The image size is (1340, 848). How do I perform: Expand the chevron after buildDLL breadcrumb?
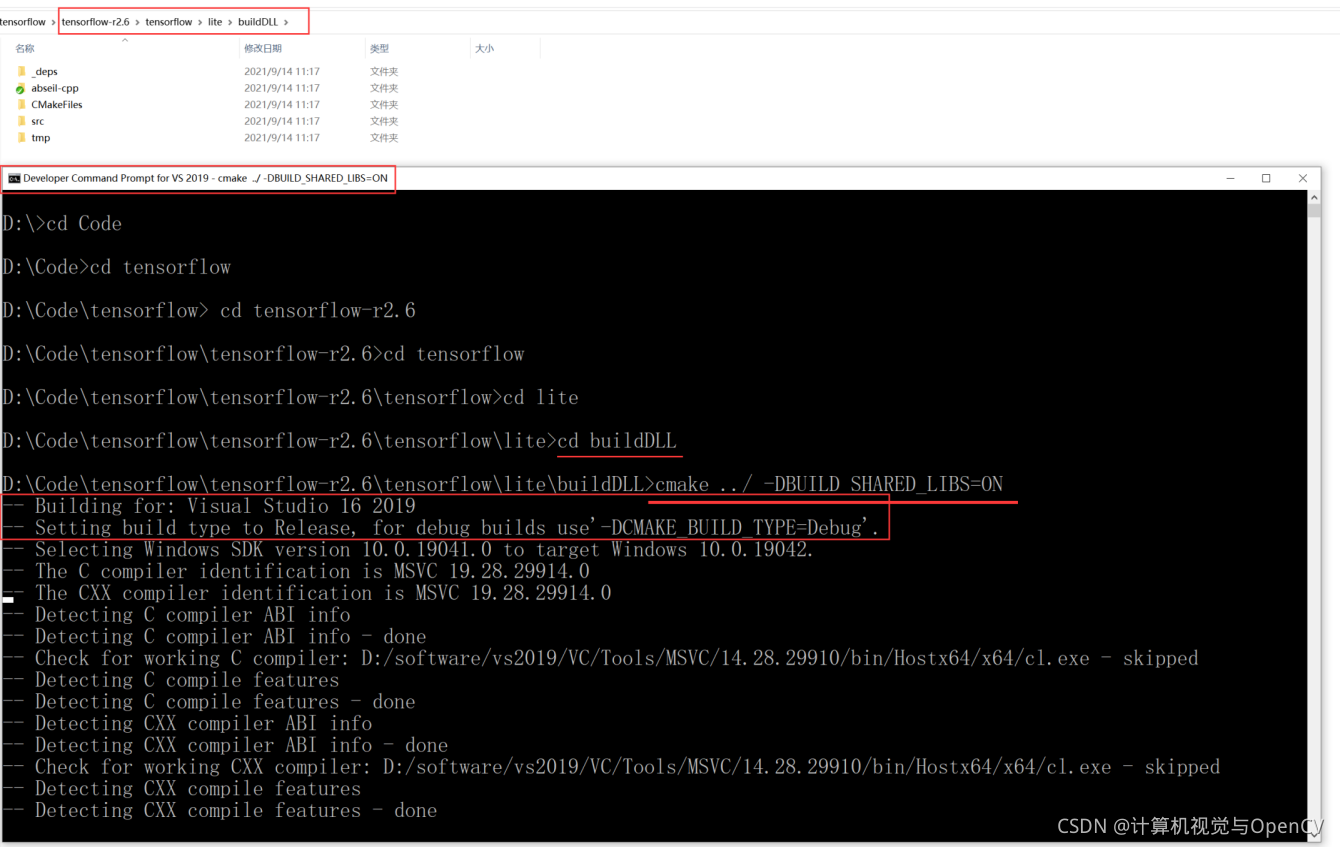coord(287,22)
